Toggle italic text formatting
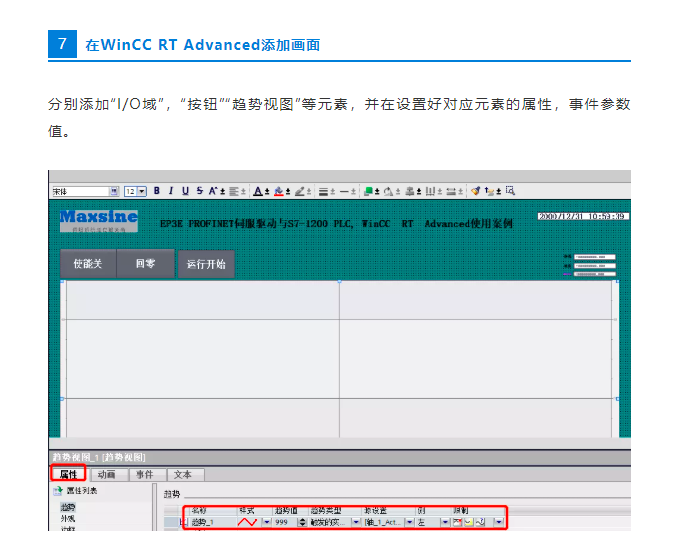679x550 pixels. click(x=171, y=190)
